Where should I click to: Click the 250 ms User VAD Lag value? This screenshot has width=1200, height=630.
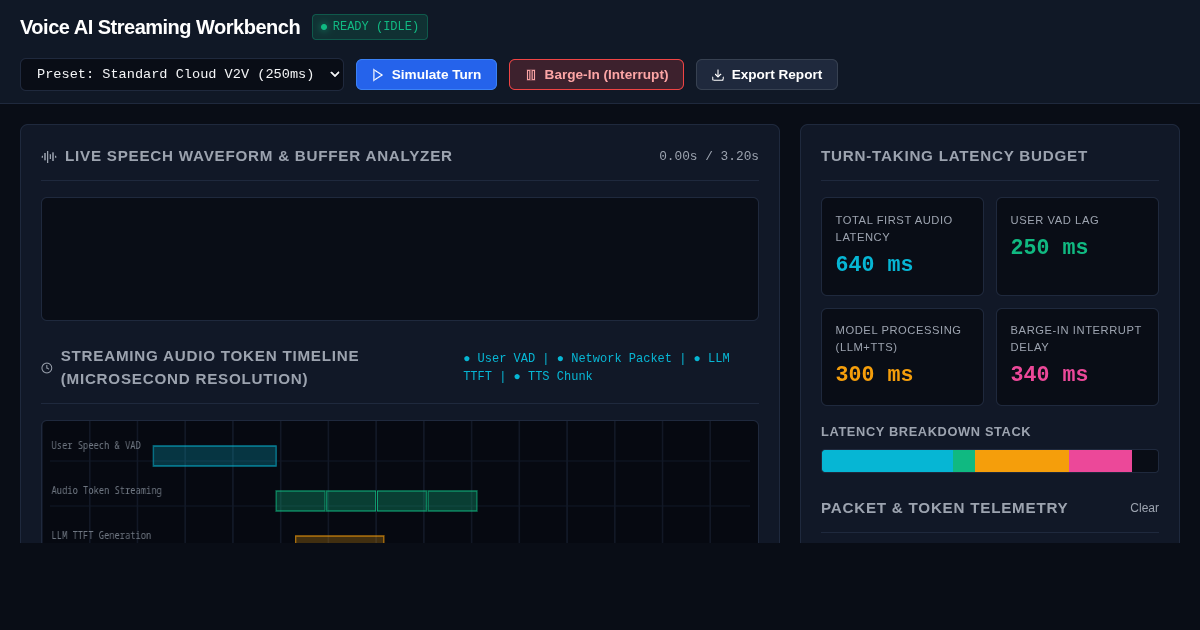point(1049,248)
